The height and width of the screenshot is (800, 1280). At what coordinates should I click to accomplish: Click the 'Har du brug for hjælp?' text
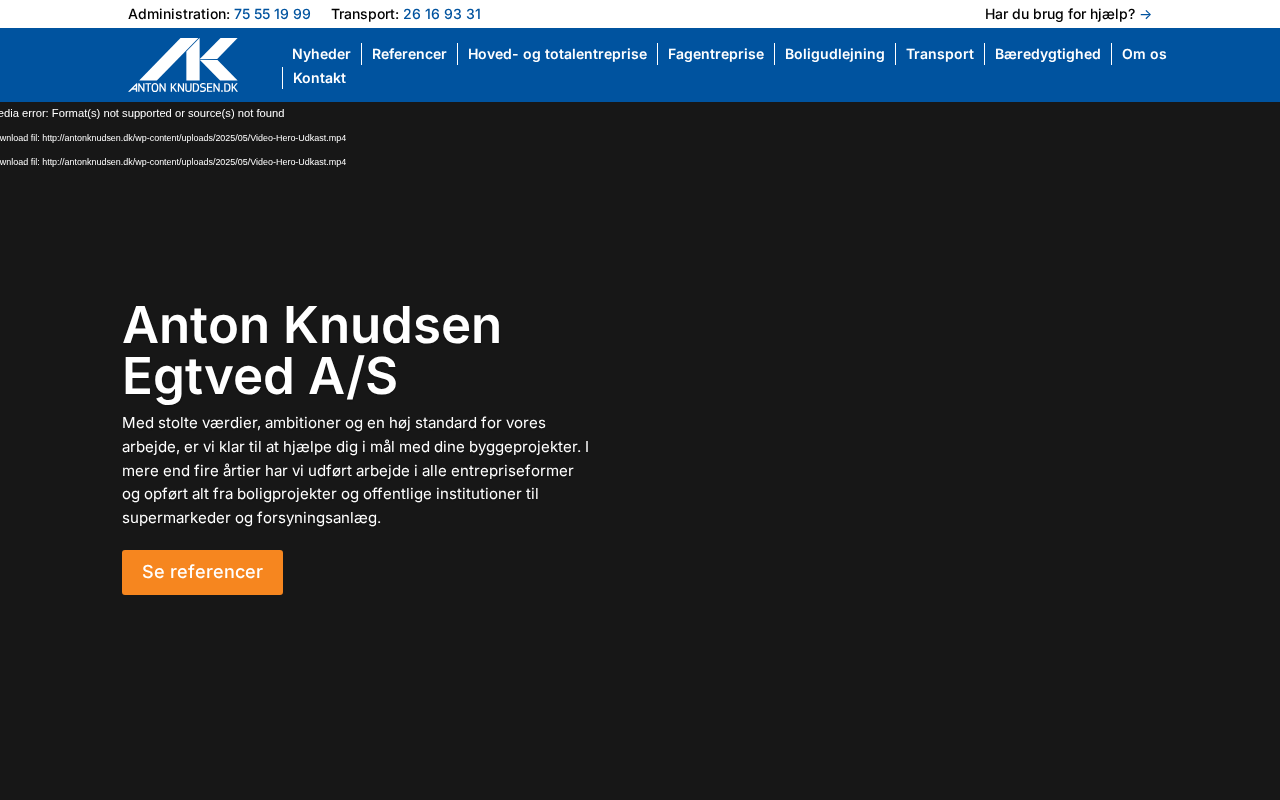pos(1060,14)
